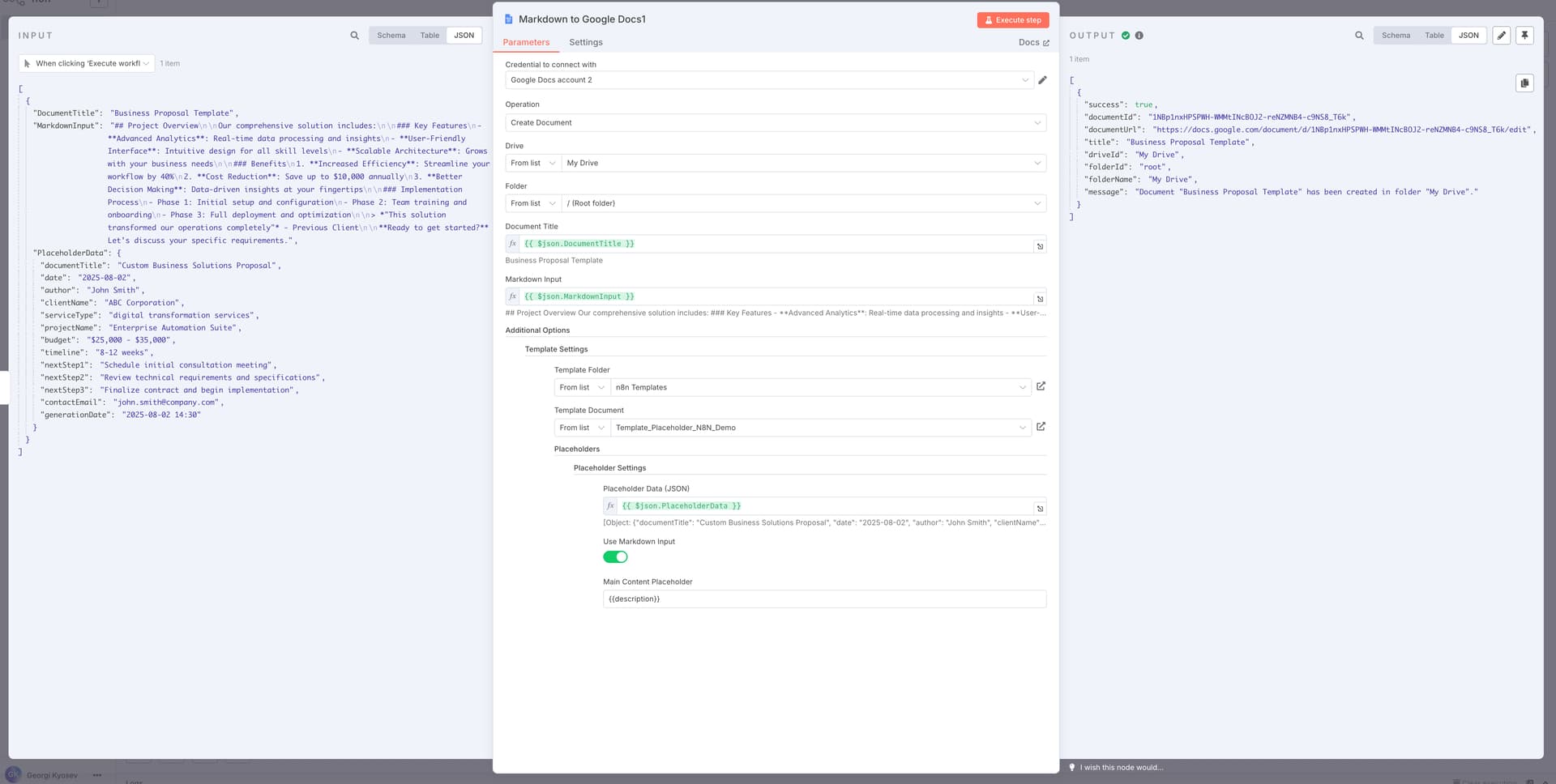1556x784 pixels.
Task: Expand the Document Title expression editor
Action: 1040,245
